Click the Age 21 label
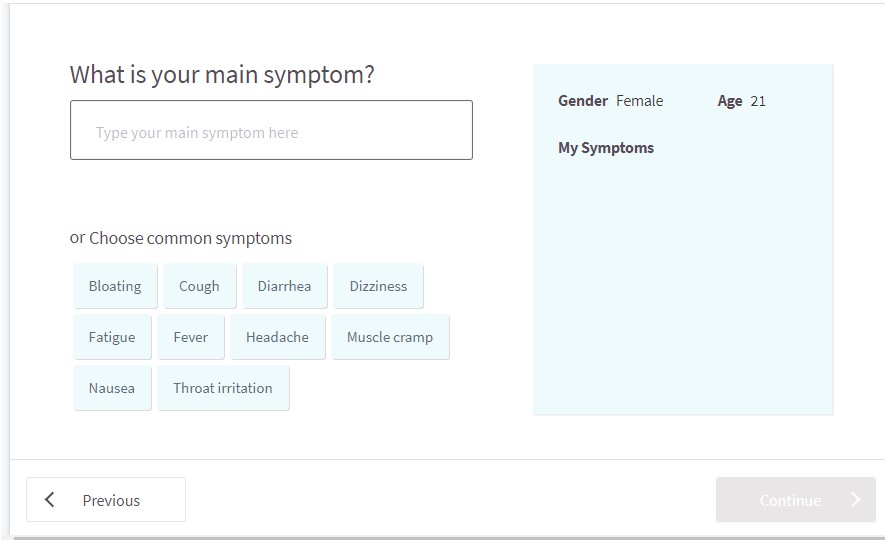Viewport: 885px width, 540px height. 742,101
